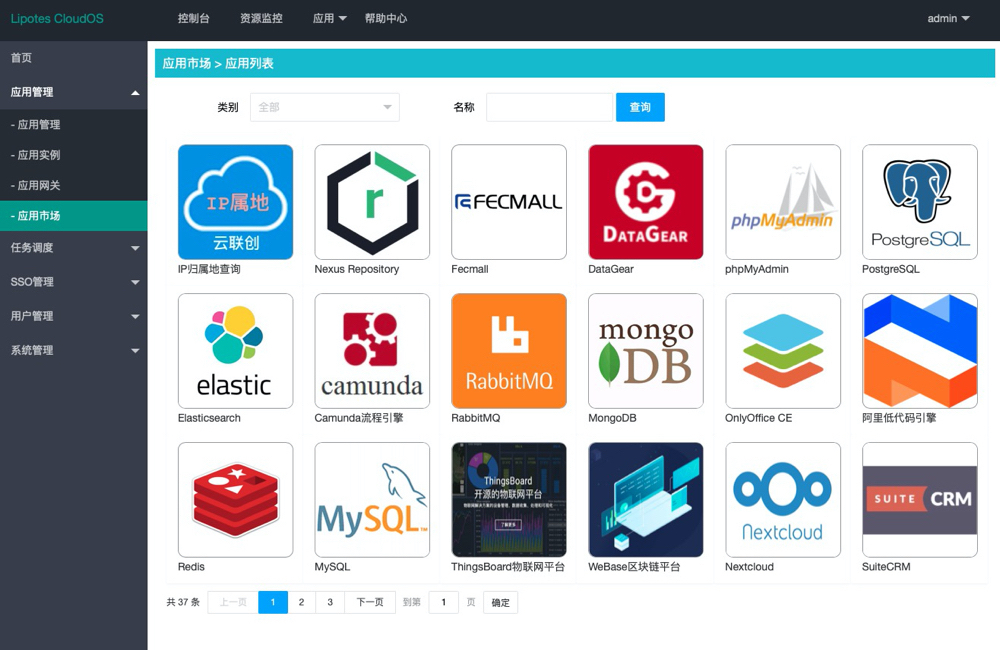Click the 下一页 next page button
This screenshot has height=650, width=1000.
(370, 602)
